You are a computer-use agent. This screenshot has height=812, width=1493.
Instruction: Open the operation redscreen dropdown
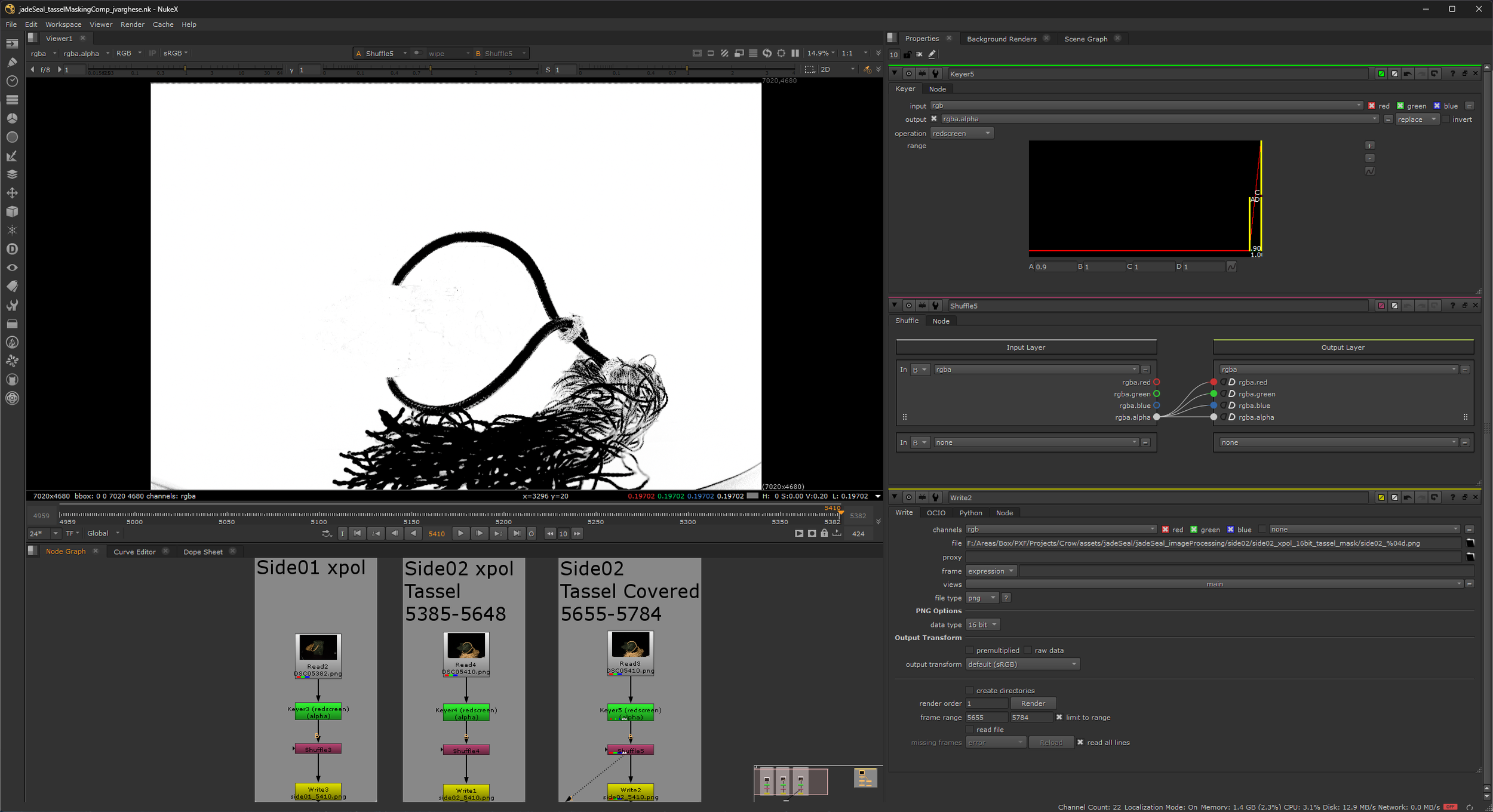click(x=961, y=134)
